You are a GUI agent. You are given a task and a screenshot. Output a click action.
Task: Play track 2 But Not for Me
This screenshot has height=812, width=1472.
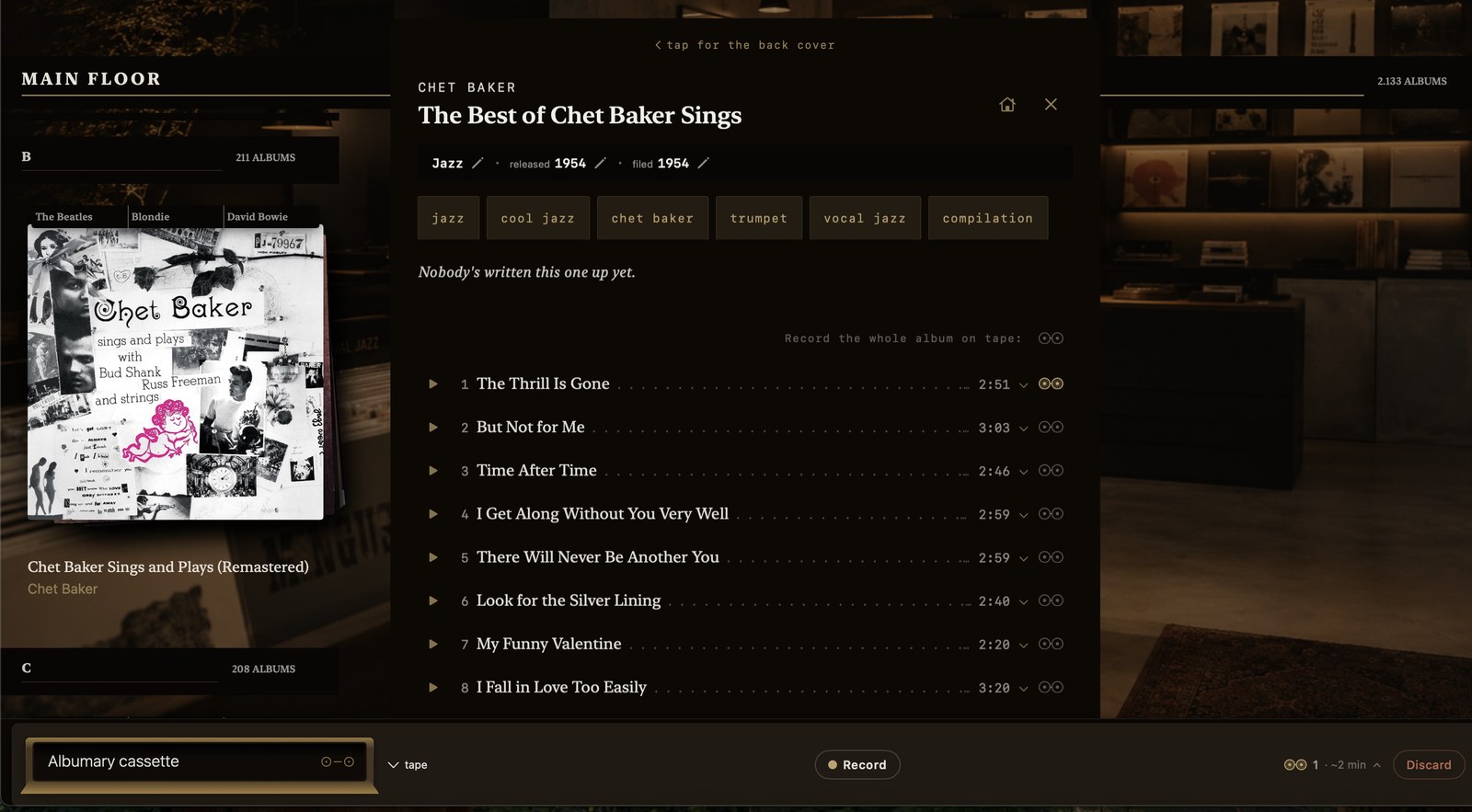tap(433, 428)
